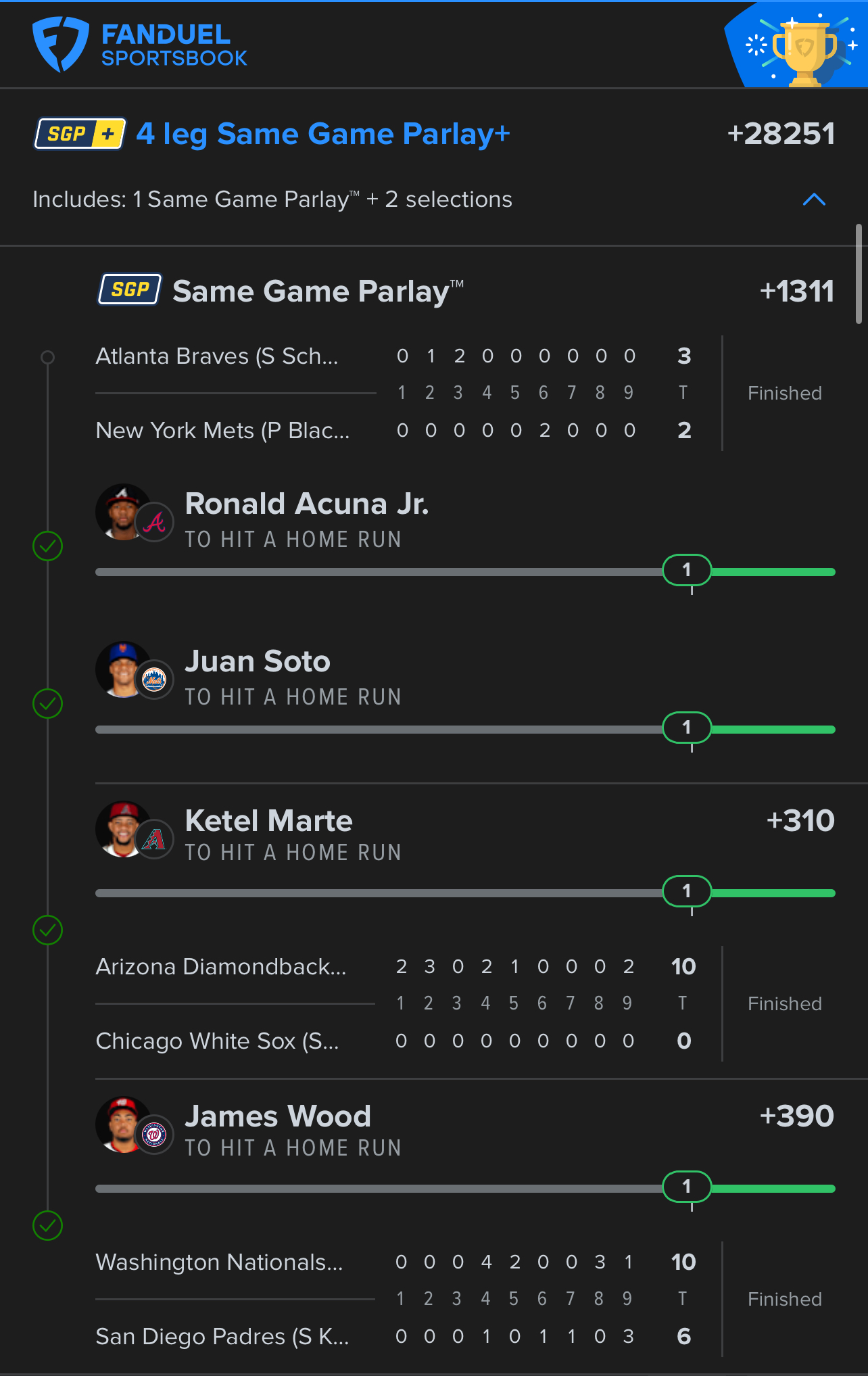The image size is (868, 1376).
Task: Tap the gold trophy icon
Action: 804,52
